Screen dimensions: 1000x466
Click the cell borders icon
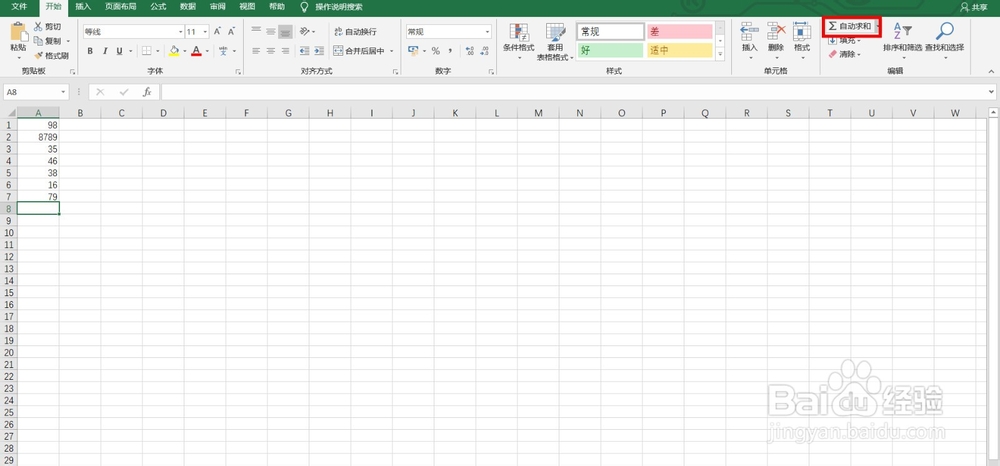146,51
